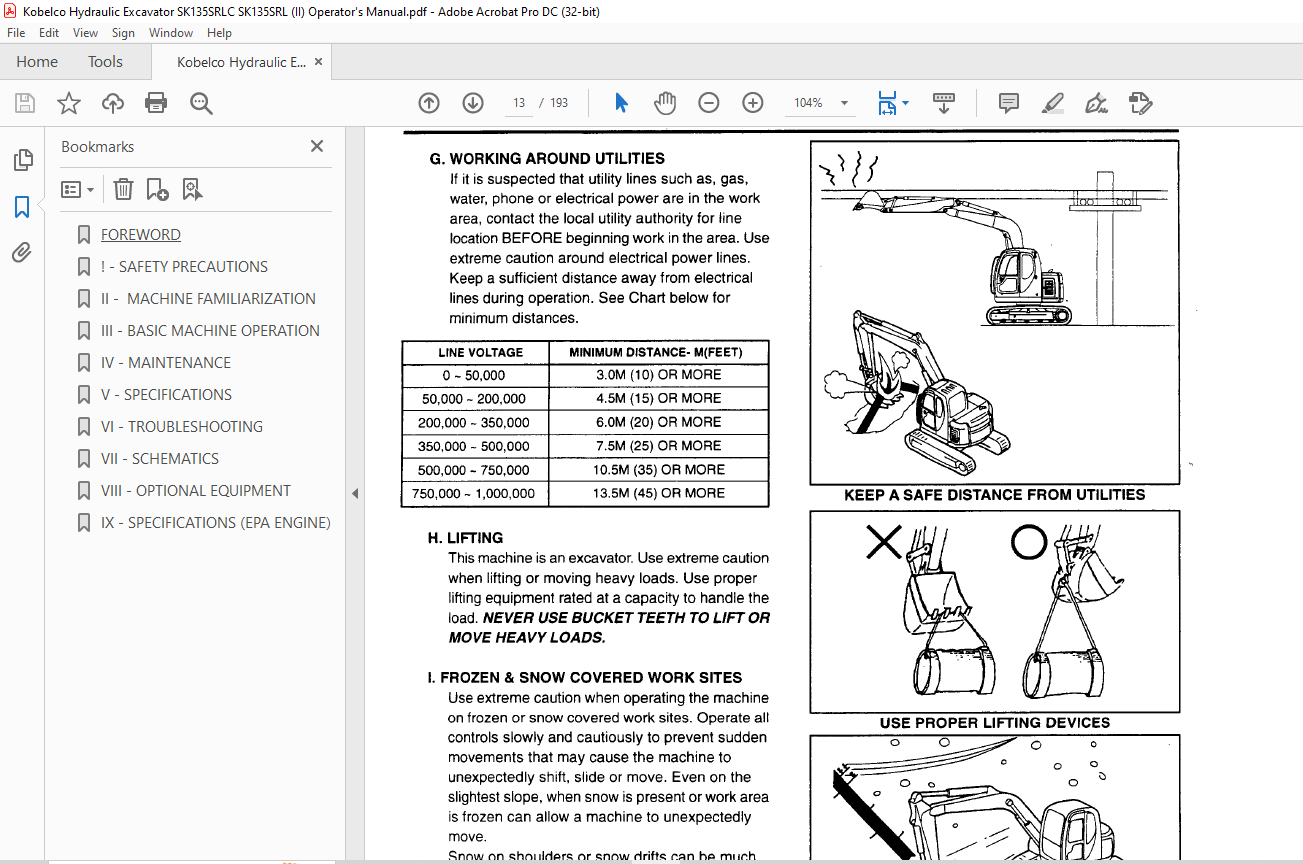This screenshot has height=864, width=1303.
Task: Zoom in with the plus icon
Action: [x=753, y=103]
